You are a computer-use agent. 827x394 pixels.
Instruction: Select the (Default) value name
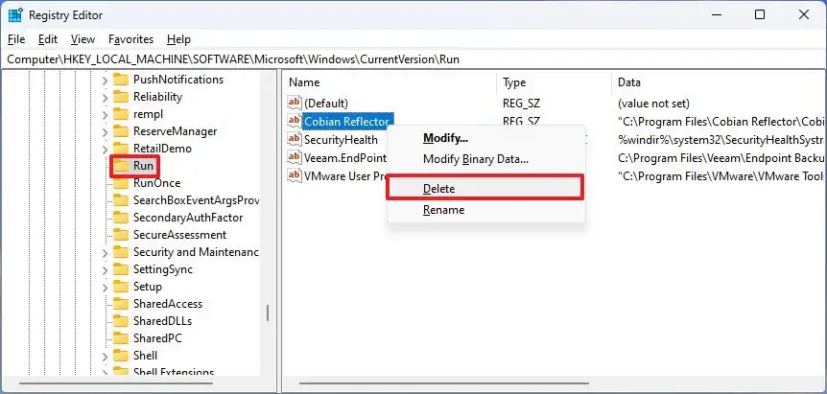pos(326,103)
